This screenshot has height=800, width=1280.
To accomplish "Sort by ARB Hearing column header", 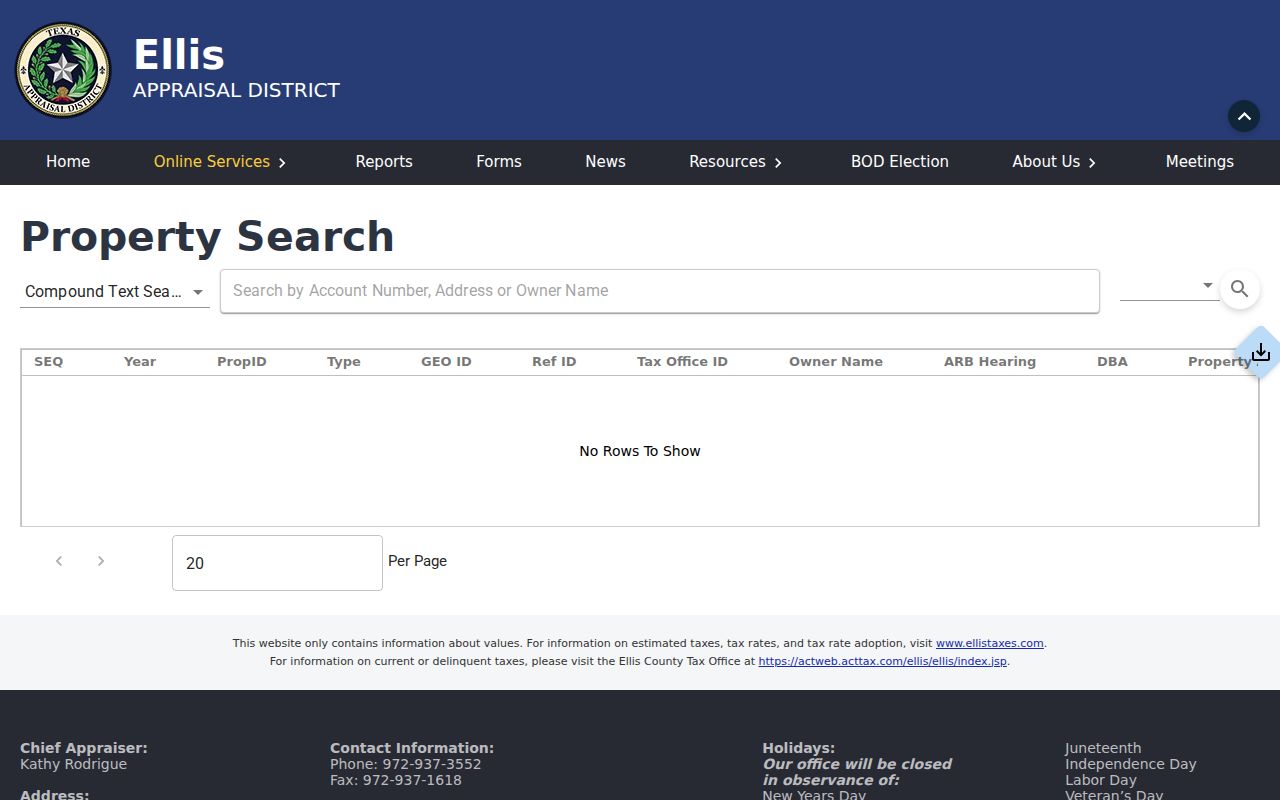I will [x=990, y=362].
